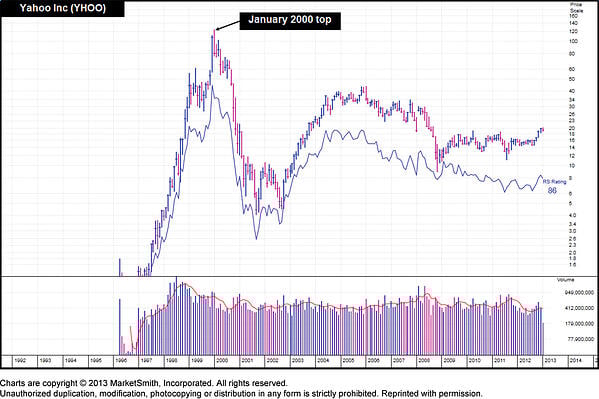Viewport: 599px width, 399px height.
Task: Click the 2010 year label
Action: (474, 361)
